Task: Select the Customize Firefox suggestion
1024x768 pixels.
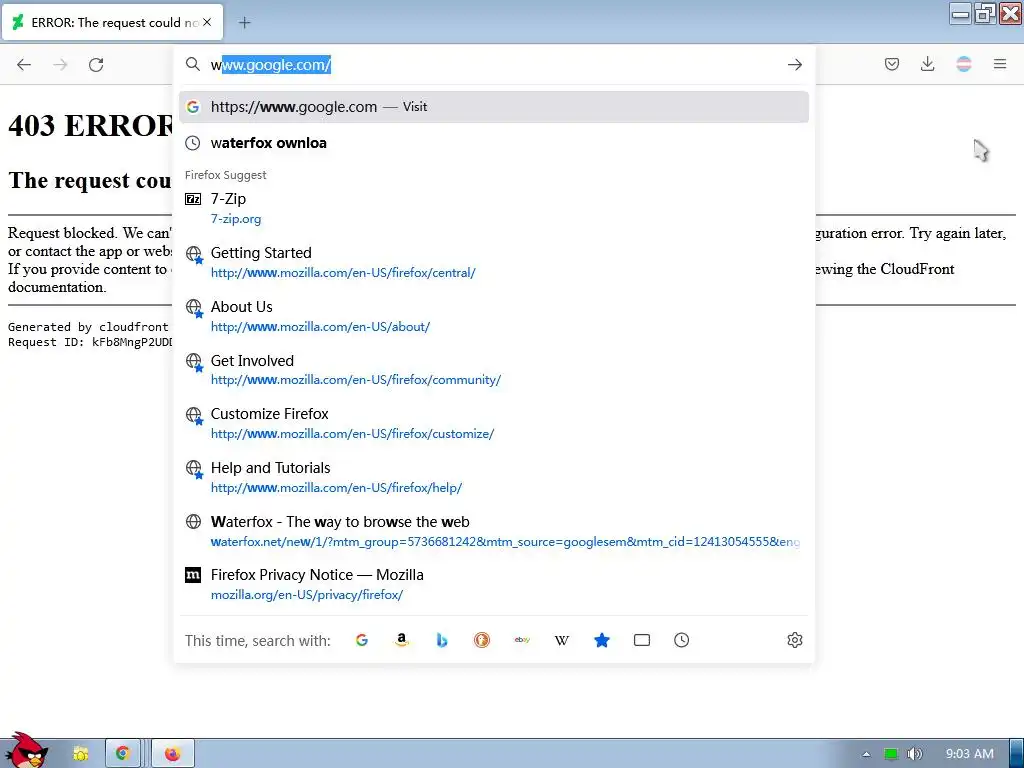Action: 494,423
